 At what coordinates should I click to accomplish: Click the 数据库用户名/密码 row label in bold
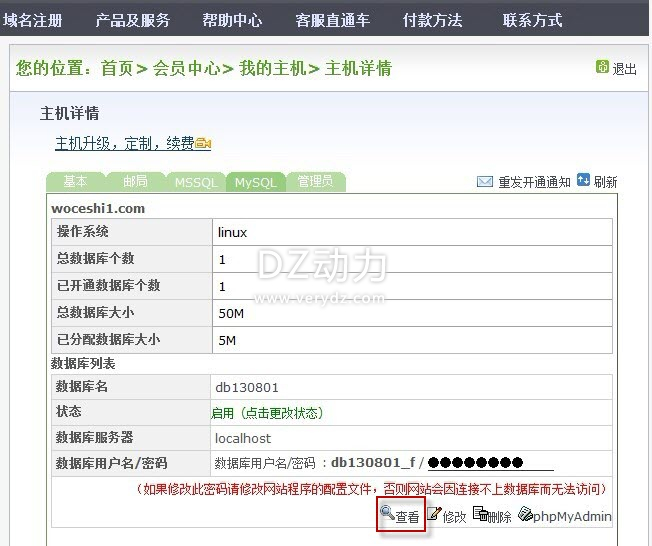(111, 463)
